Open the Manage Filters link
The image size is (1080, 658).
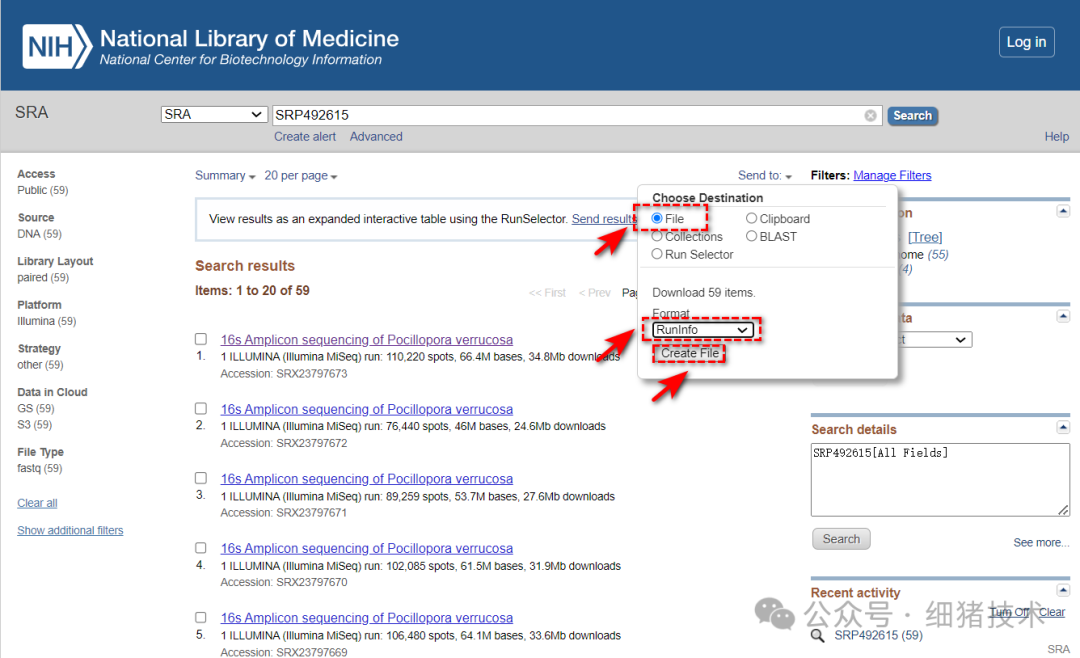pos(892,176)
